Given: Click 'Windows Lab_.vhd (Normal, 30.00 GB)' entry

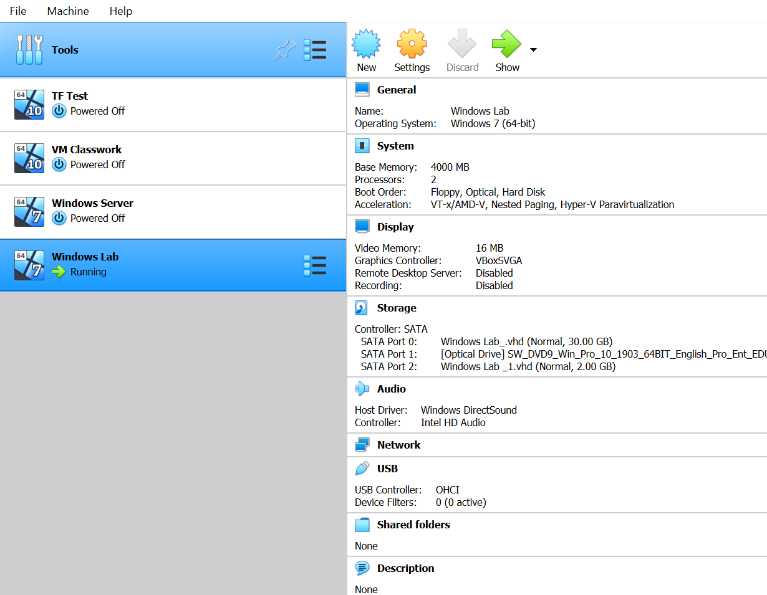Looking at the screenshot, I should tap(526, 342).
